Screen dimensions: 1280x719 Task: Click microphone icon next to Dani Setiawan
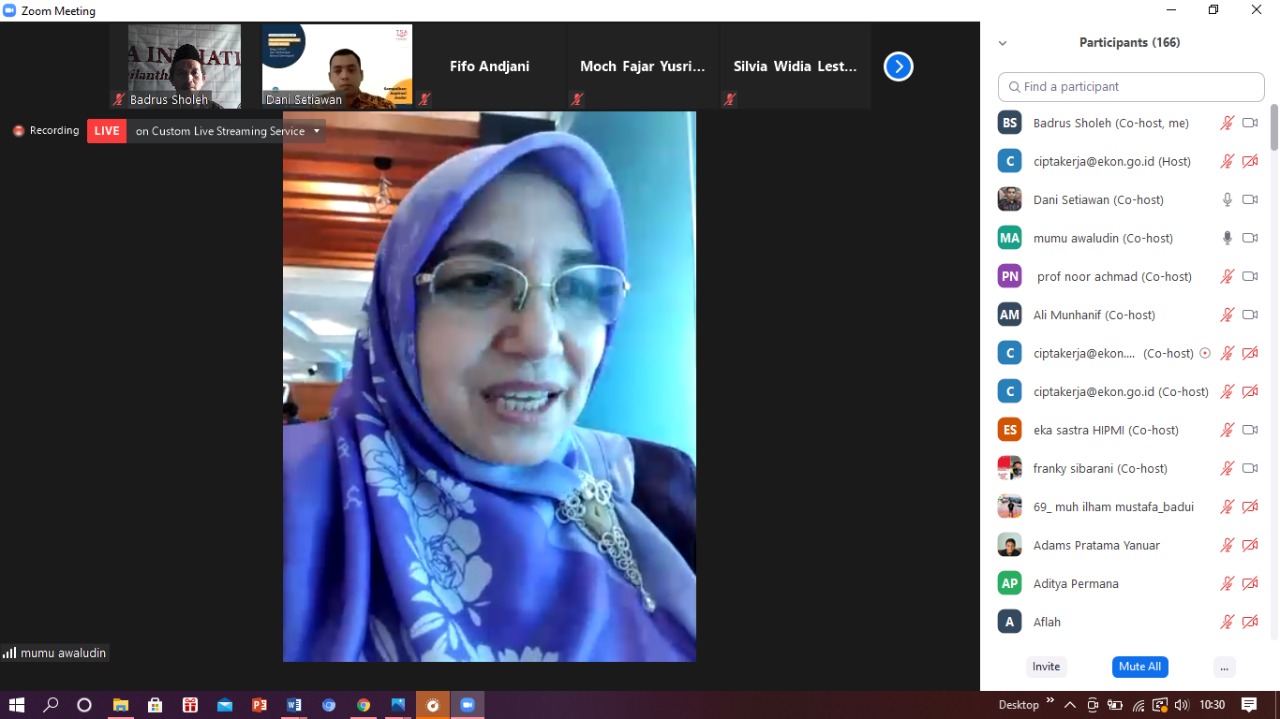(1227, 200)
